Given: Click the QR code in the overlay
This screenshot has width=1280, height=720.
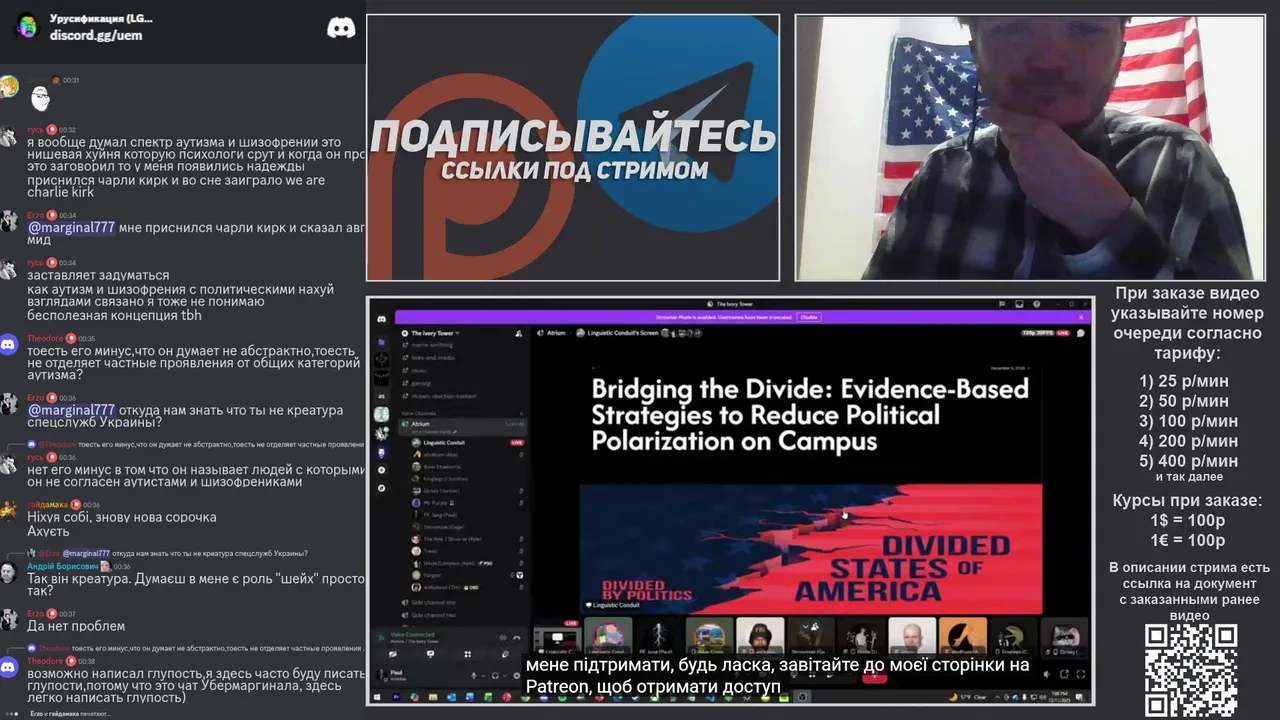Looking at the screenshot, I should click(x=1191, y=670).
